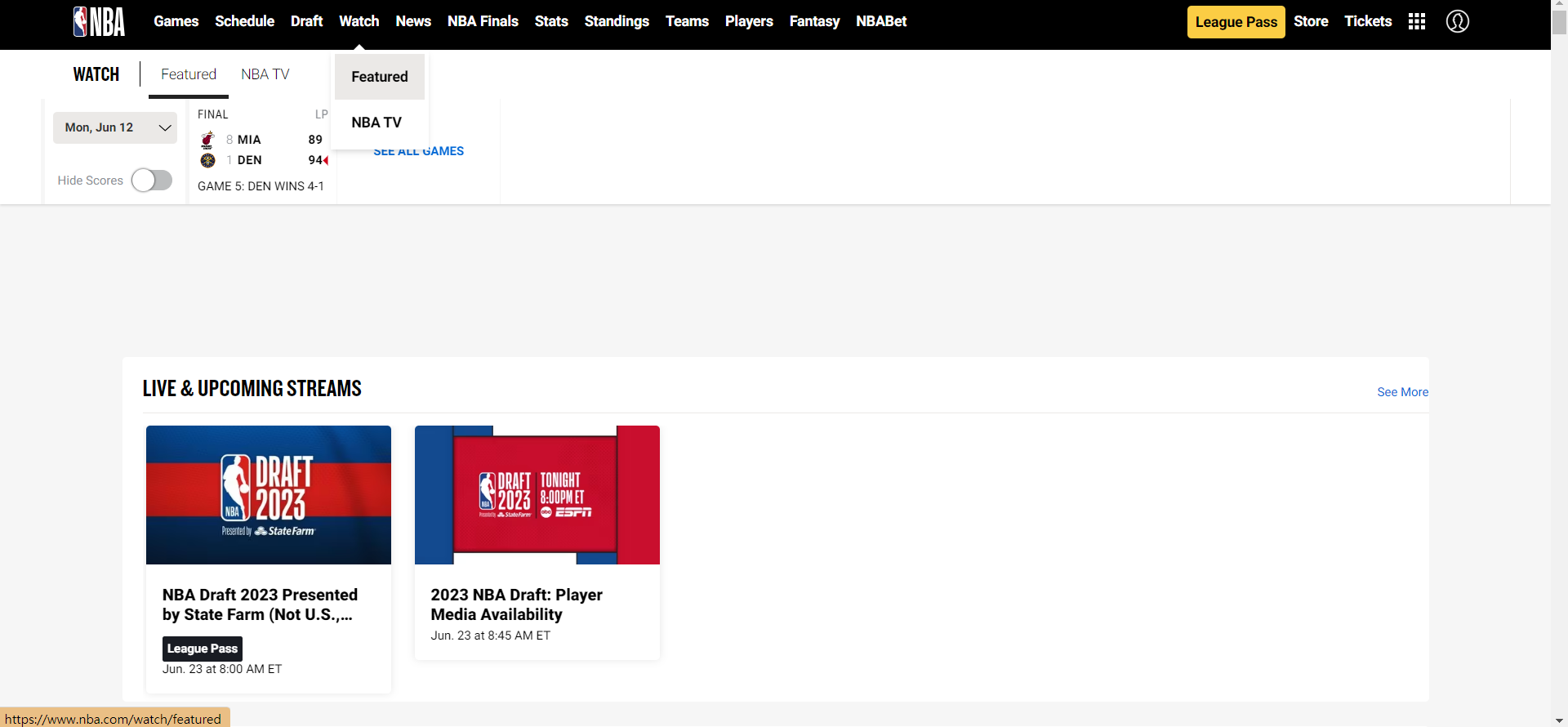This screenshot has width=1568, height=727.
Task: Select Featured in the Watch dropdown menu
Action: (x=380, y=77)
